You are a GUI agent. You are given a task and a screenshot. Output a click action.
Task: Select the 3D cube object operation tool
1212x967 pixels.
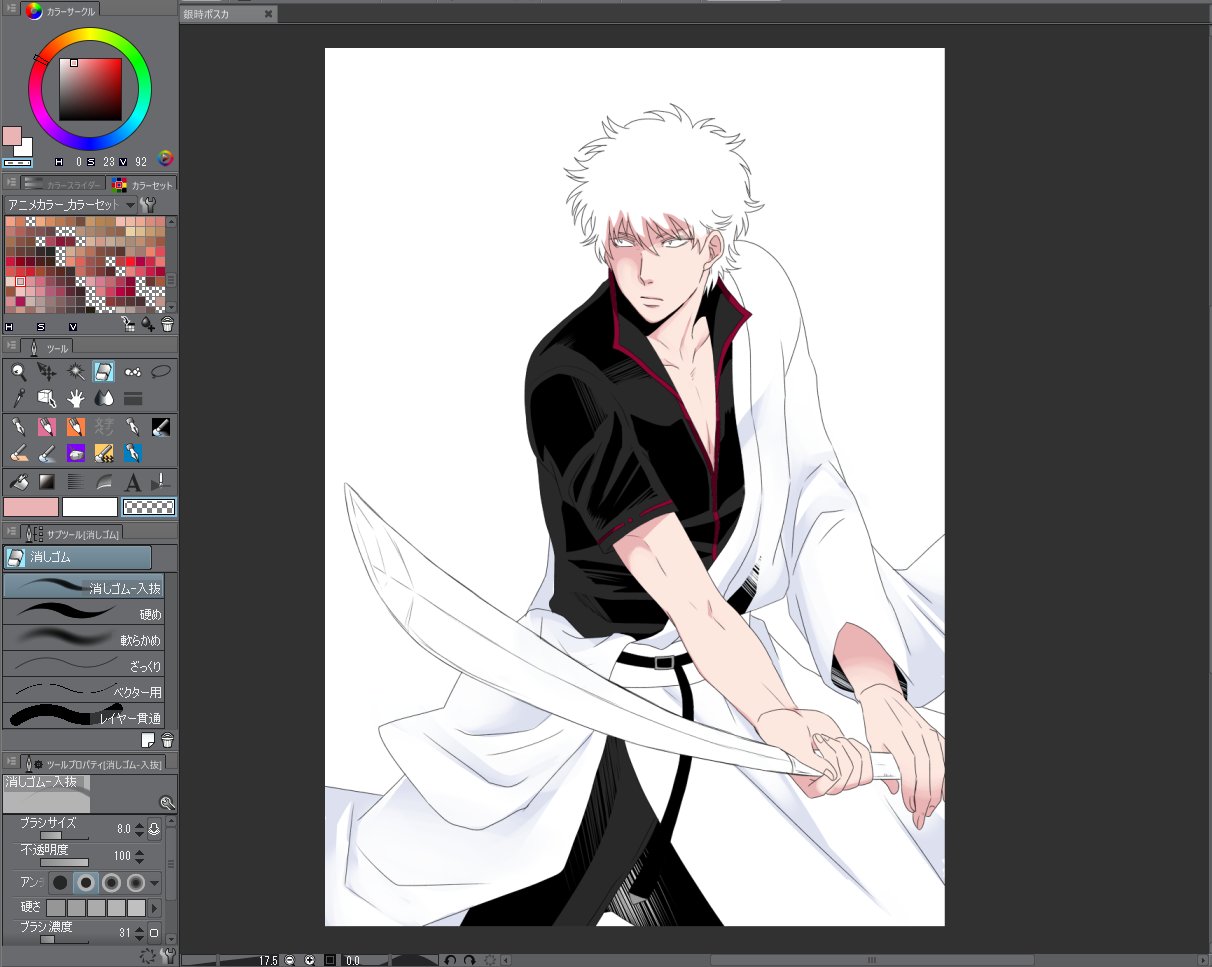click(x=46, y=398)
